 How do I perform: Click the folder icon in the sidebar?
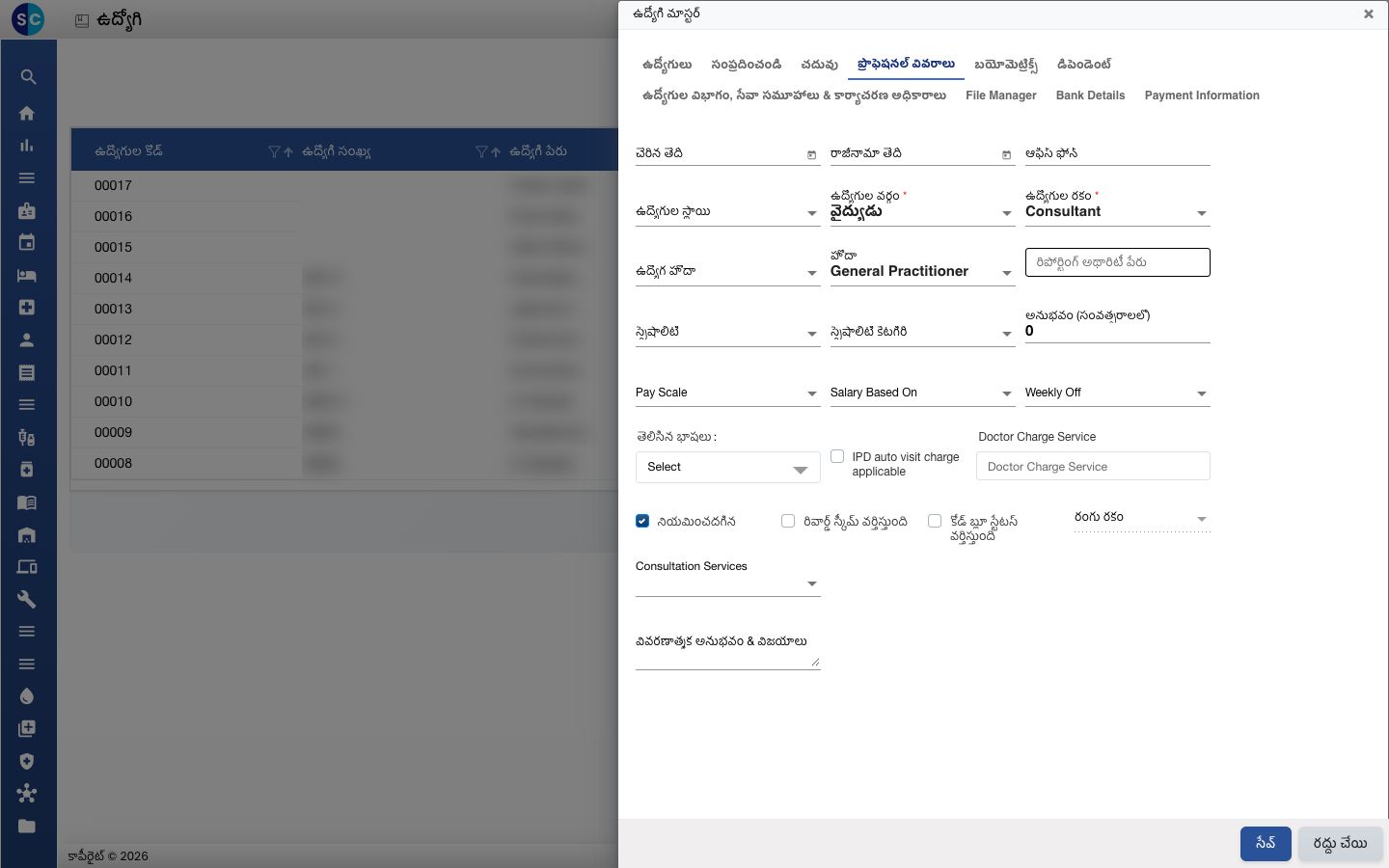27,826
